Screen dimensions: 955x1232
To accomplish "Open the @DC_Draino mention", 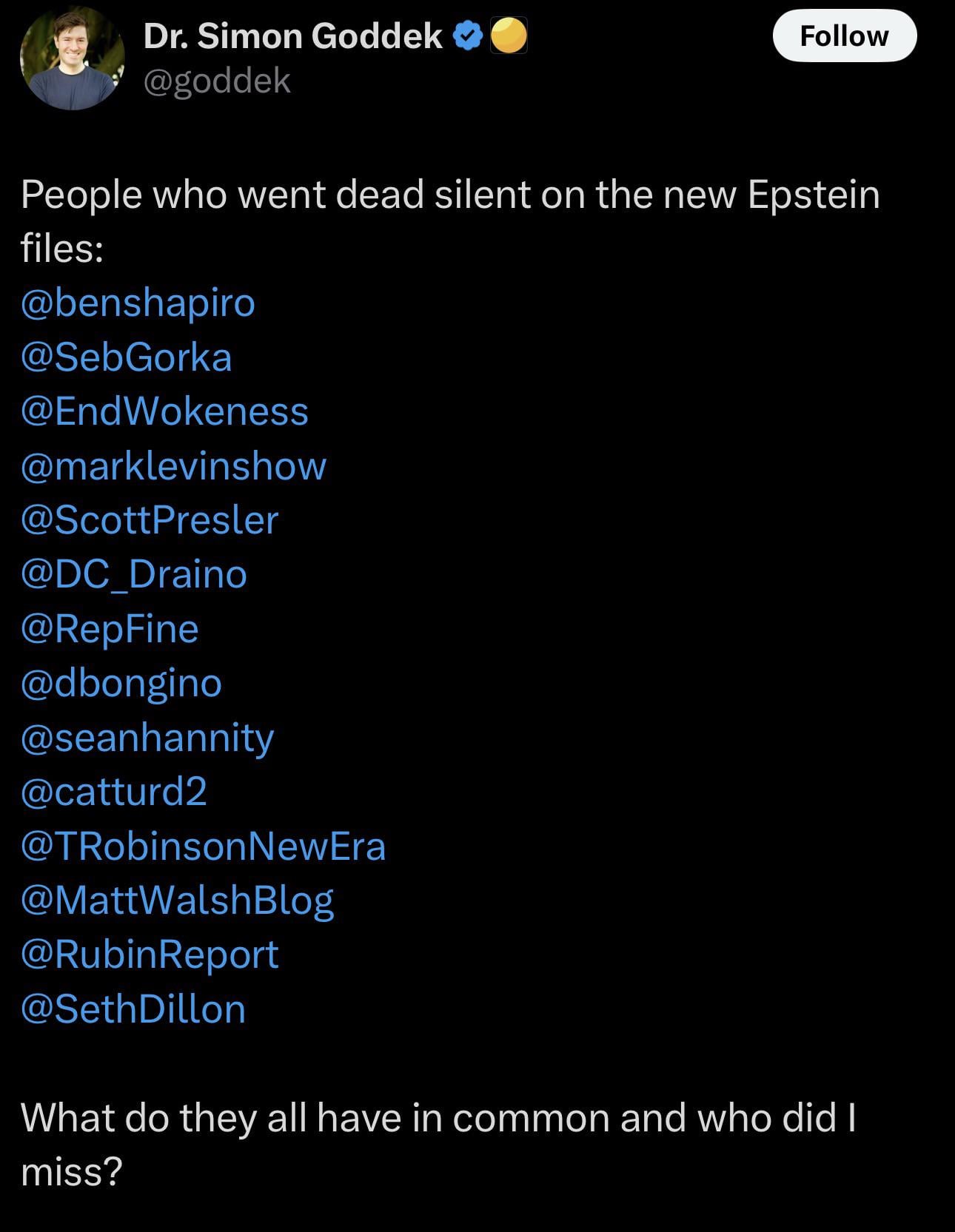I will (134, 575).
